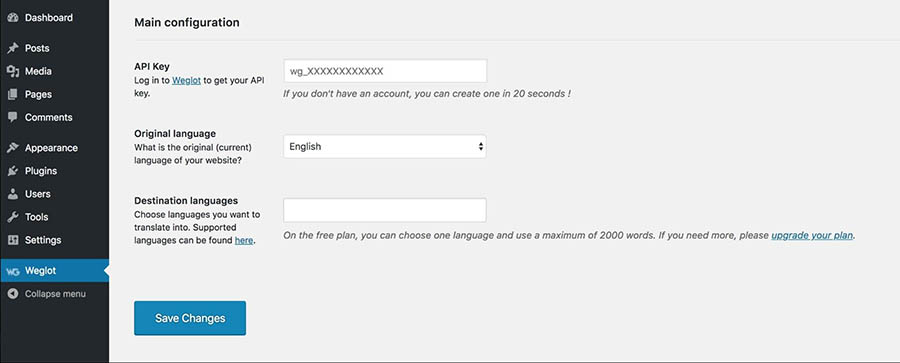This screenshot has width=900, height=363.
Task: Click the Comments speech bubble icon
Action: [13, 117]
